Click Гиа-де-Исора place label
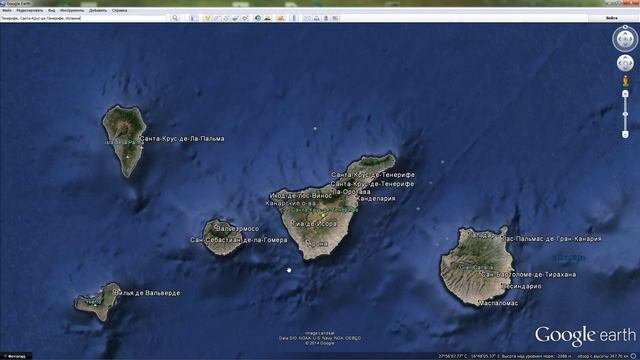 click(314, 224)
